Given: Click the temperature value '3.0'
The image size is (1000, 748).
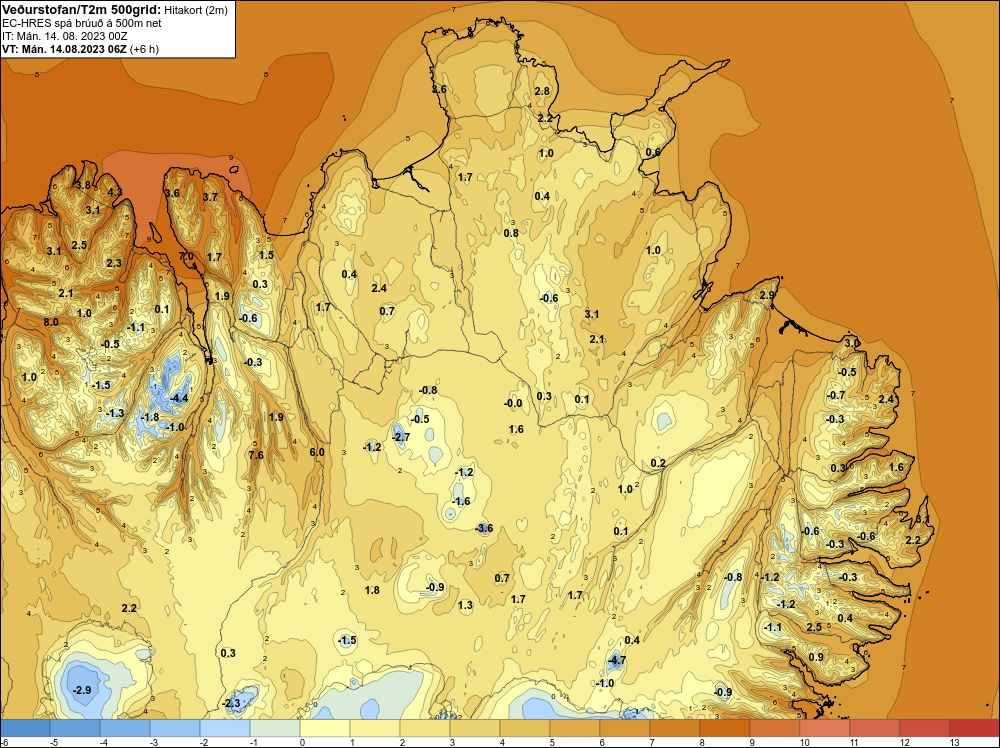Looking at the screenshot, I should [851, 343].
